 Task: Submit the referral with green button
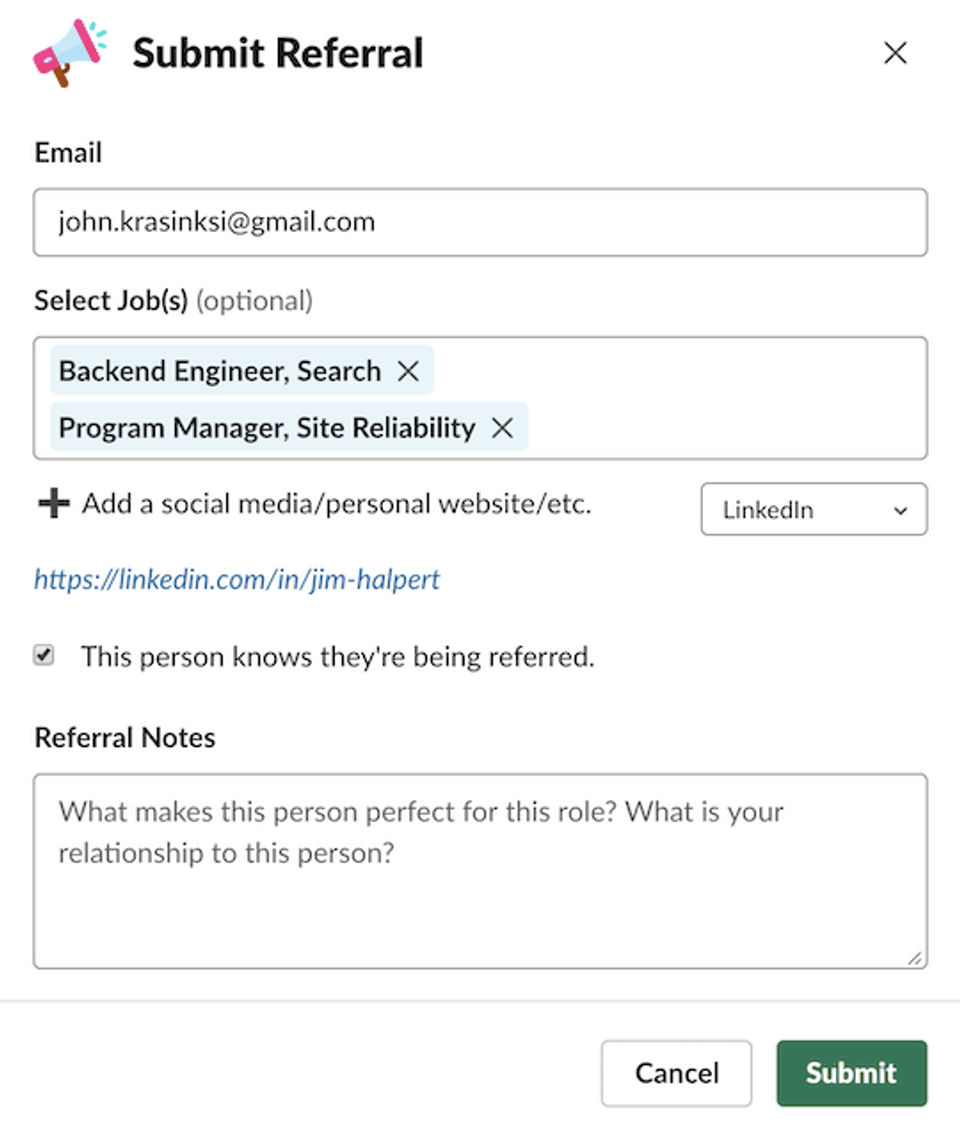pyautogui.click(x=852, y=1073)
